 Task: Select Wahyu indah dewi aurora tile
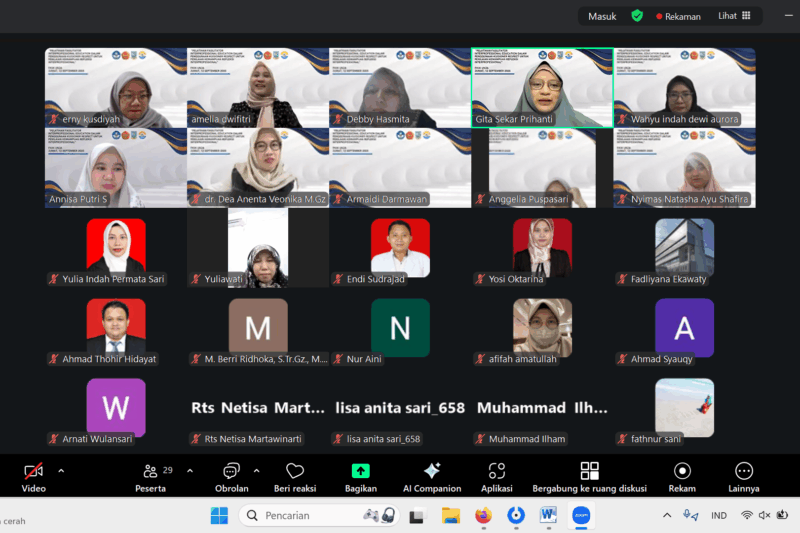coord(685,88)
